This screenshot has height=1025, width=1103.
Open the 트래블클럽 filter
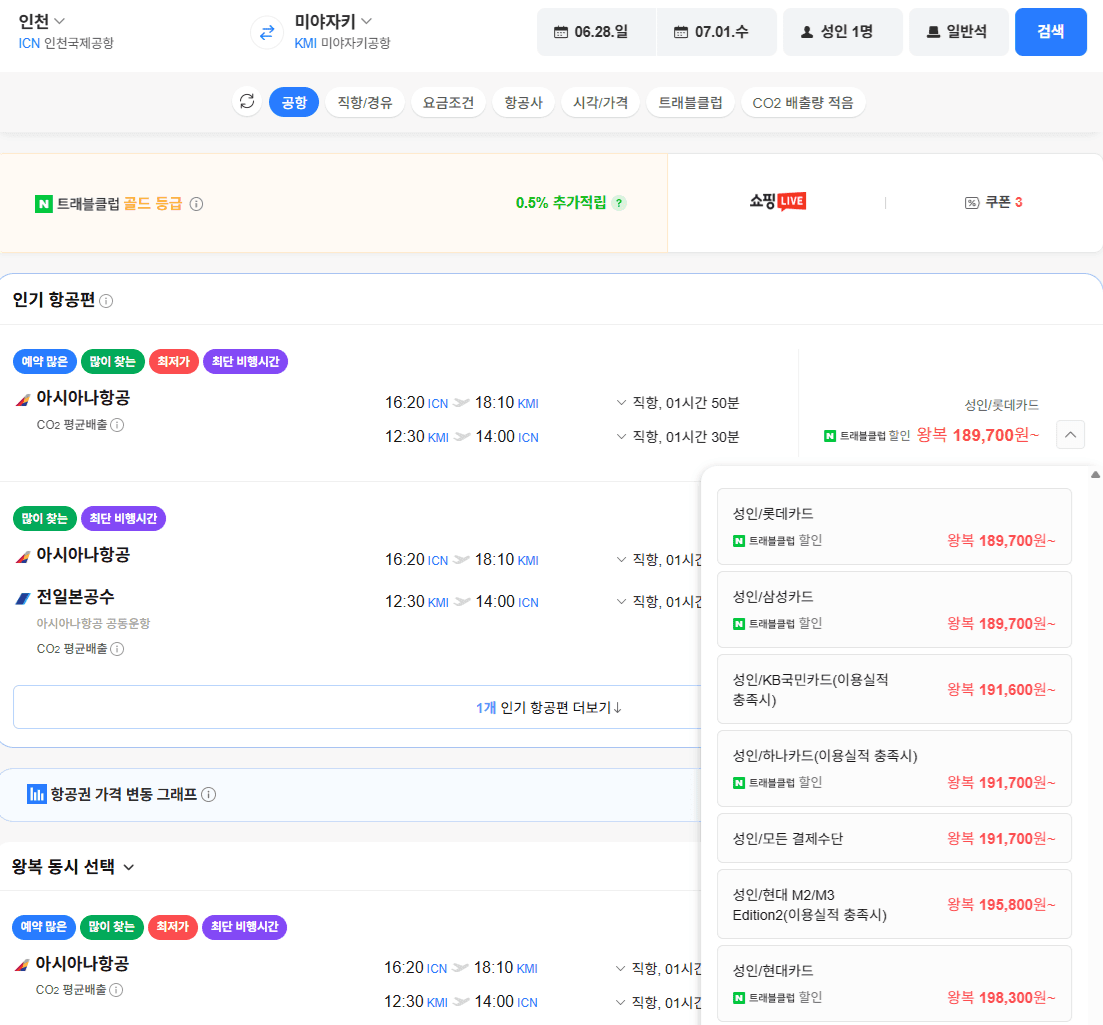[x=690, y=103]
